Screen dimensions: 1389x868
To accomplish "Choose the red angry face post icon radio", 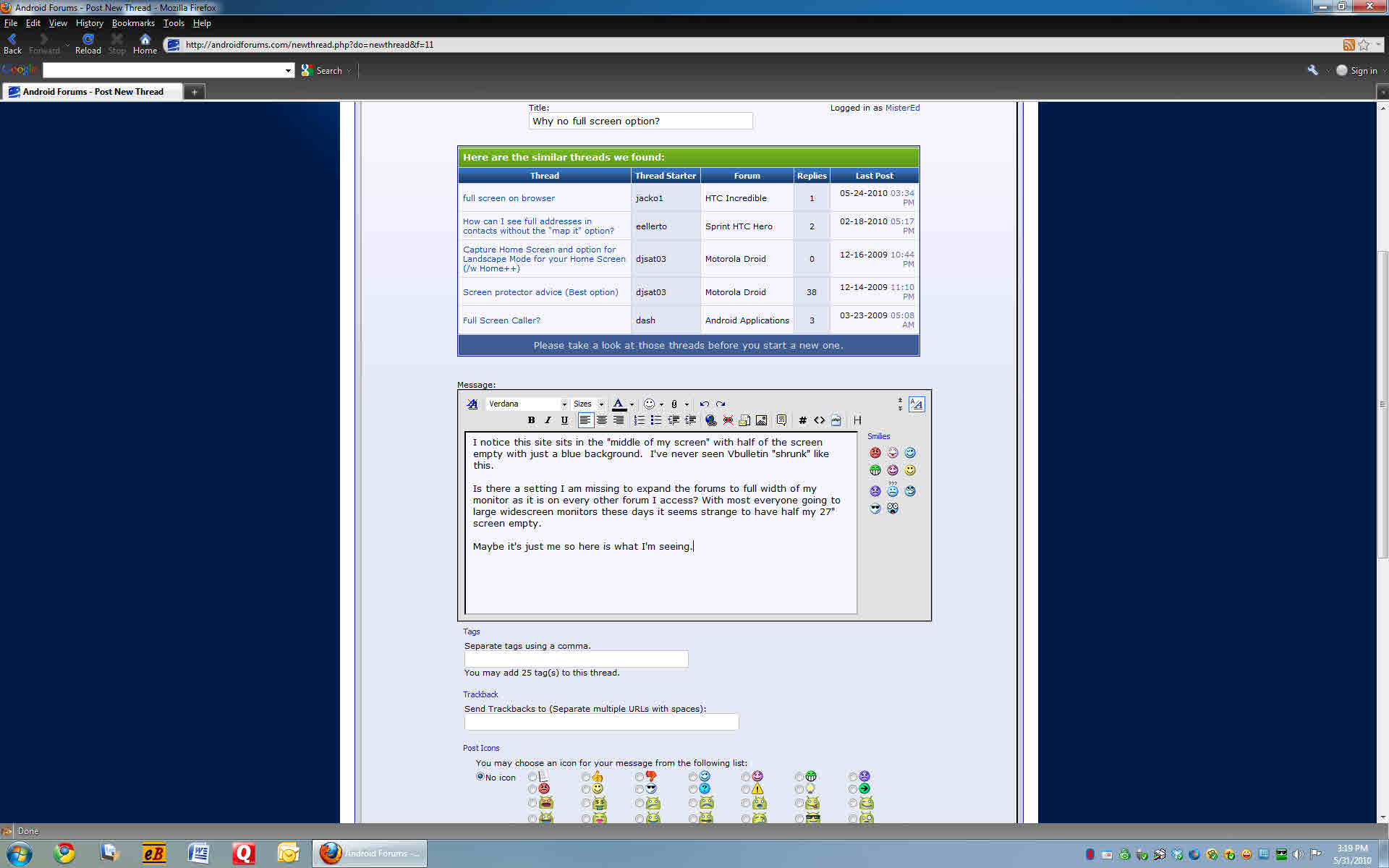I will pos(532,789).
